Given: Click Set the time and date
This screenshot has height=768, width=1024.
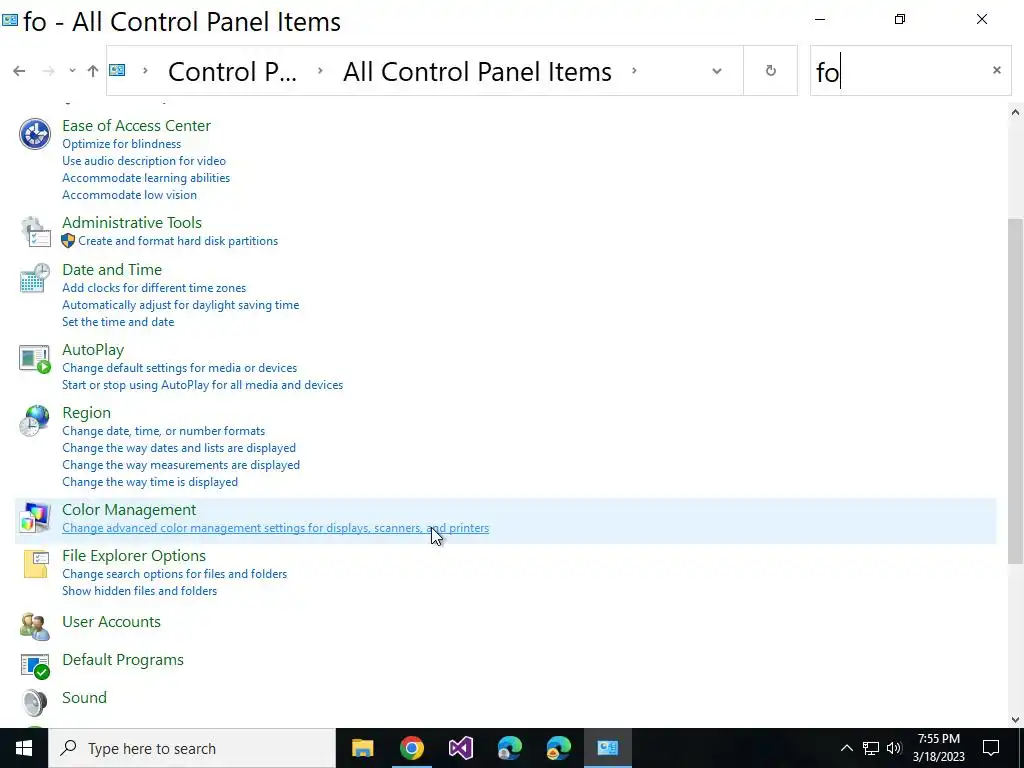Looking at the screenshot, I should [118, 322].
